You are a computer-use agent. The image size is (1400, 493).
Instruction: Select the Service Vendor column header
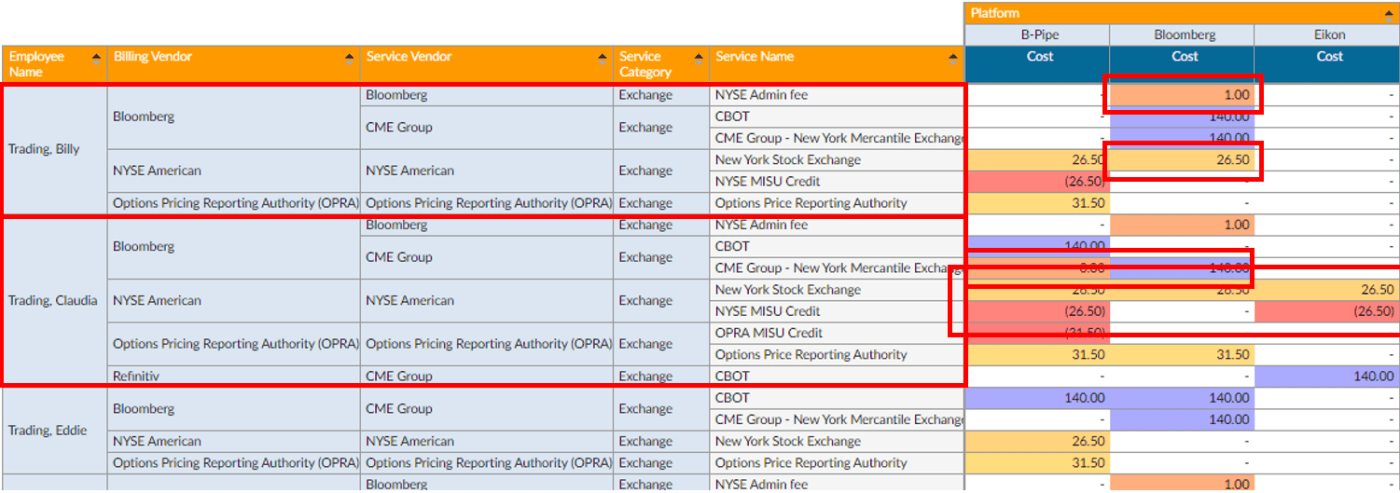click(x=486, y=64)
